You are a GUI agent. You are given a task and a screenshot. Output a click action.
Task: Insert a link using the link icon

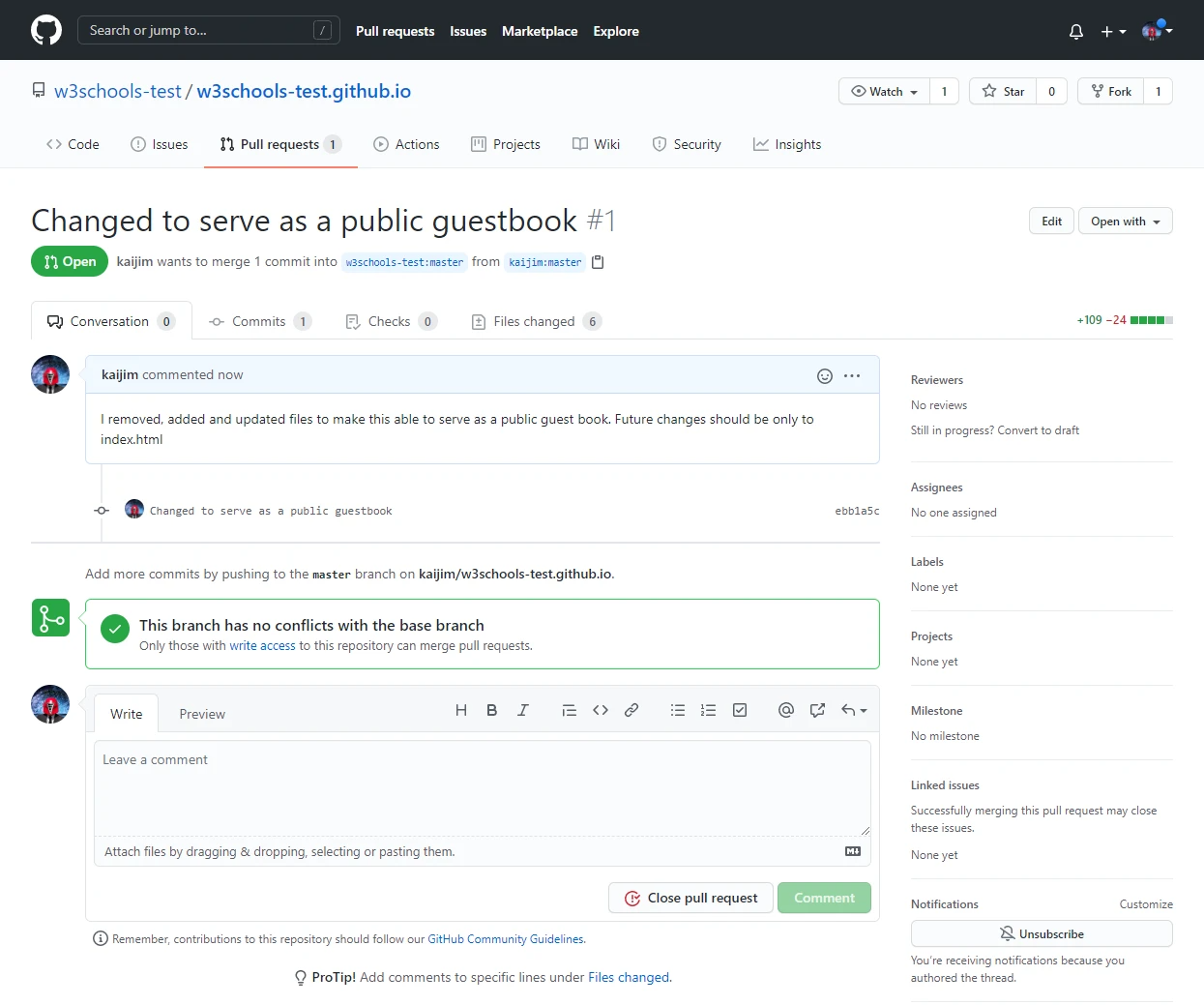pos(631,710)
